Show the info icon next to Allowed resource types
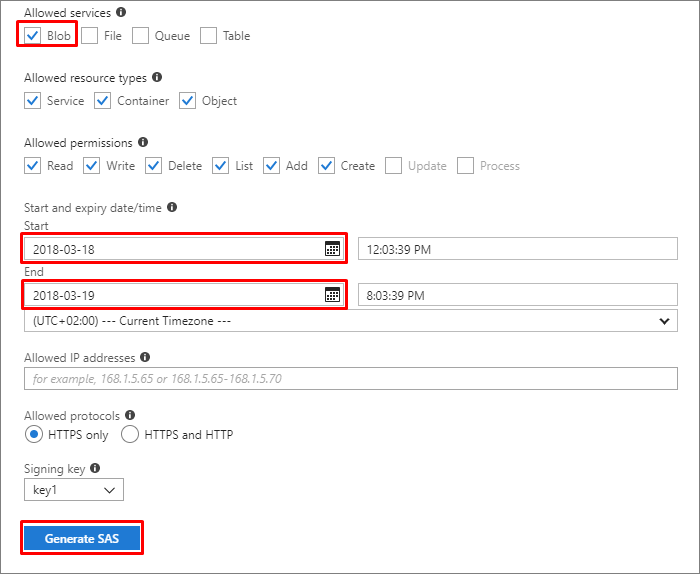 pyautogui.click(x=157, y=77)
